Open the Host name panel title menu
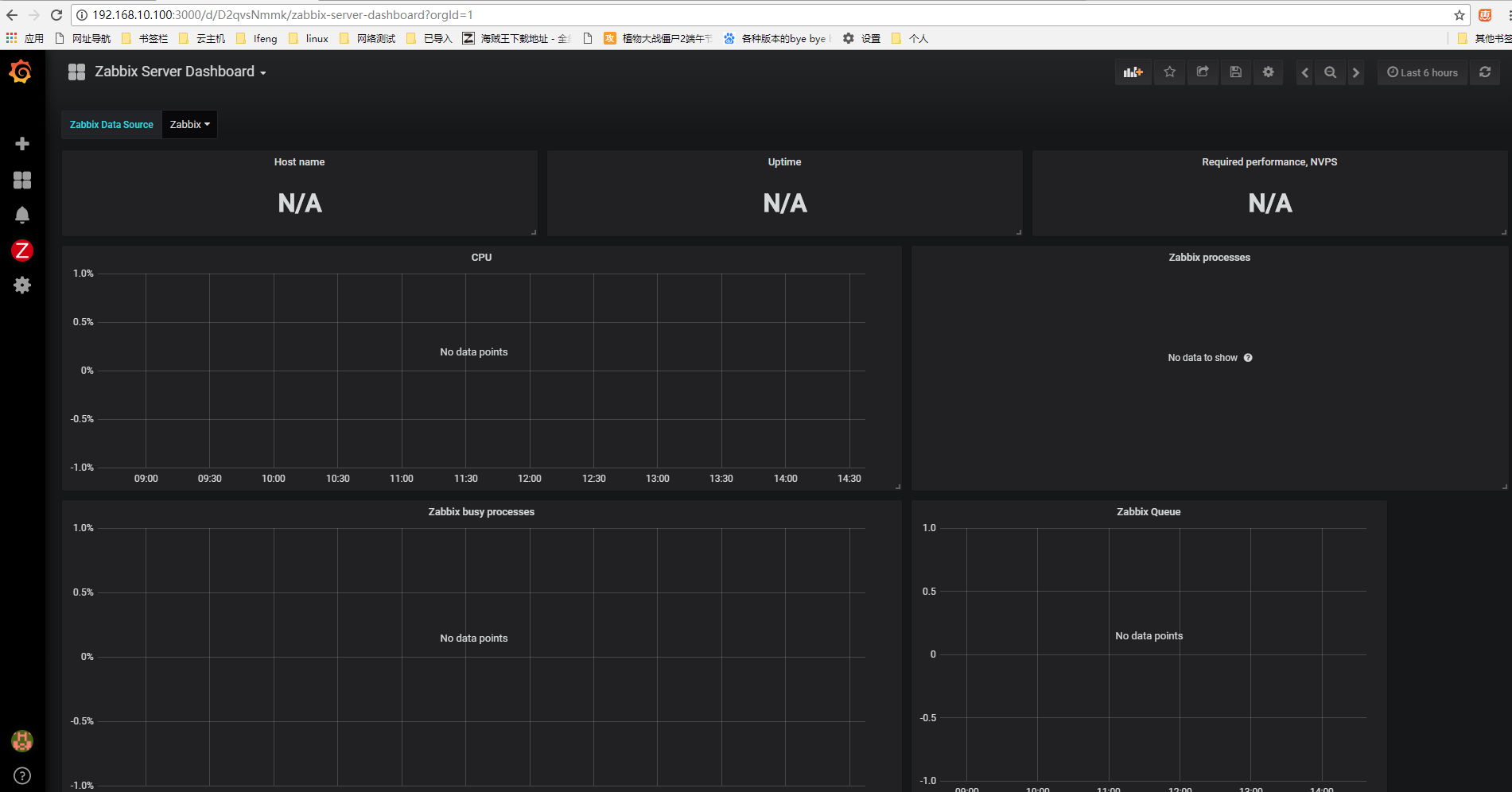Image resolution: width=1512 pixels, height=792 pixels. pos(299,162)
